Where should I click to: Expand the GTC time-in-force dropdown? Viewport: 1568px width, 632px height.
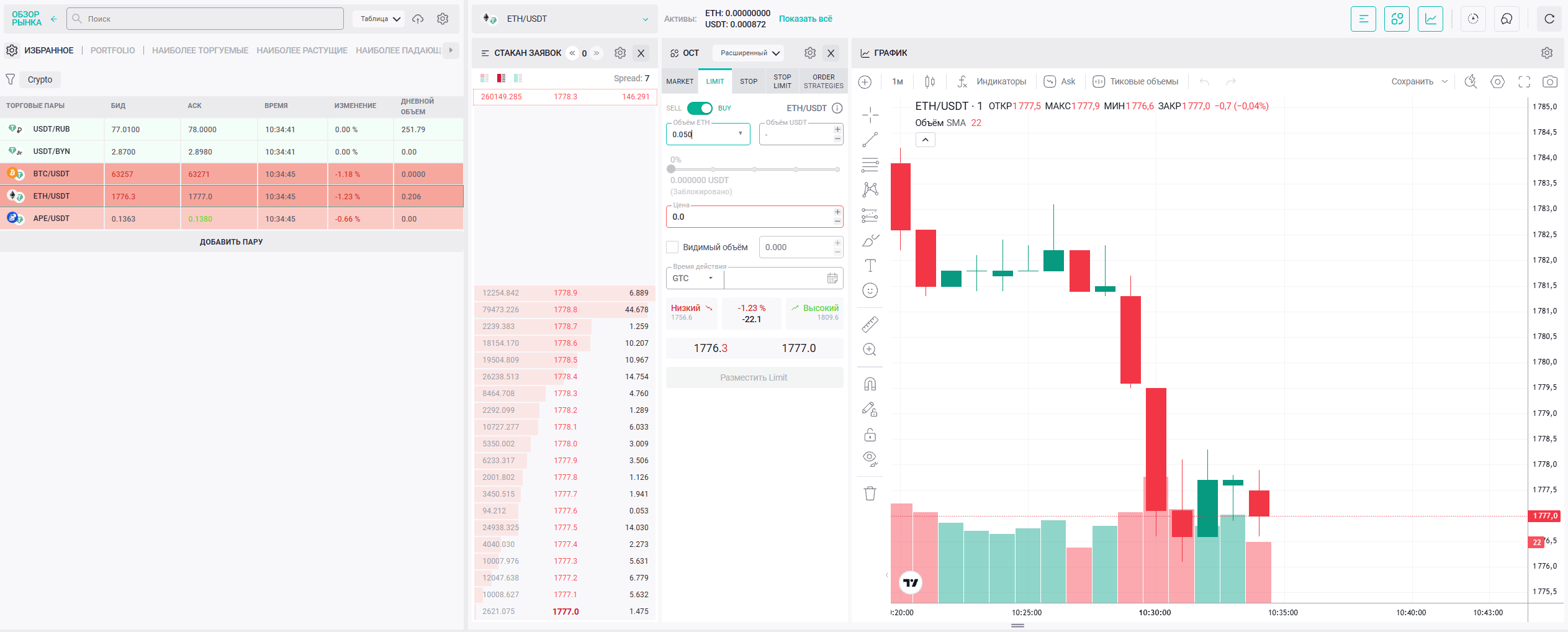click(x=694, y=278)
